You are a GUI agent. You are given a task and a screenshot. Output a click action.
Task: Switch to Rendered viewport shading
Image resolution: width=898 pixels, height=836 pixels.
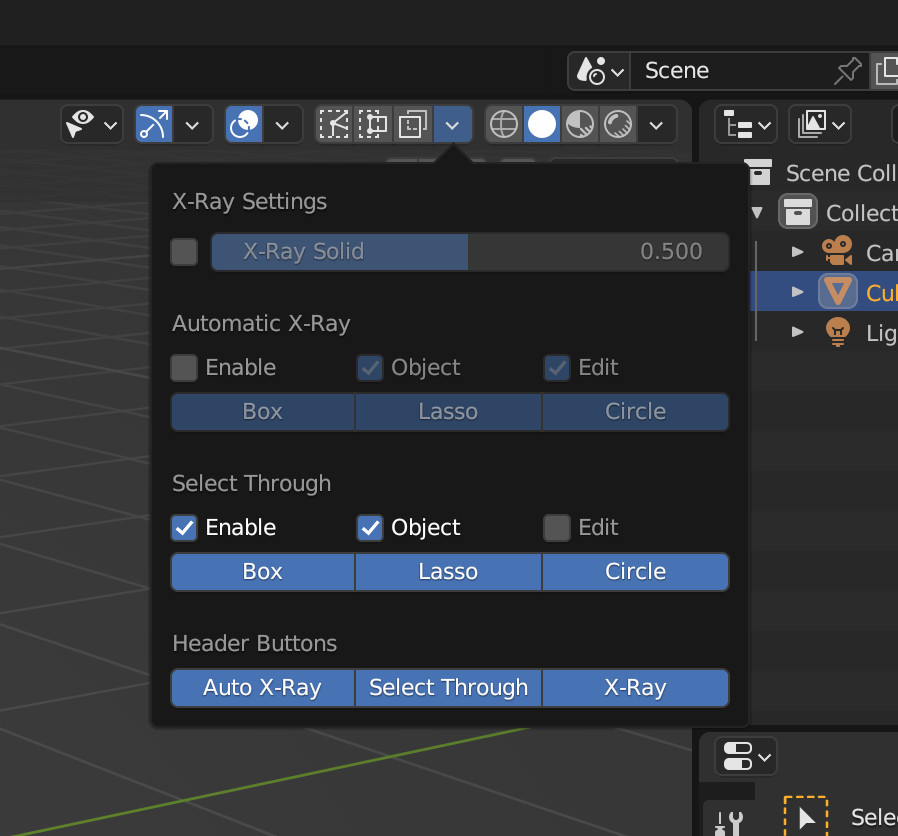(618, 124)
